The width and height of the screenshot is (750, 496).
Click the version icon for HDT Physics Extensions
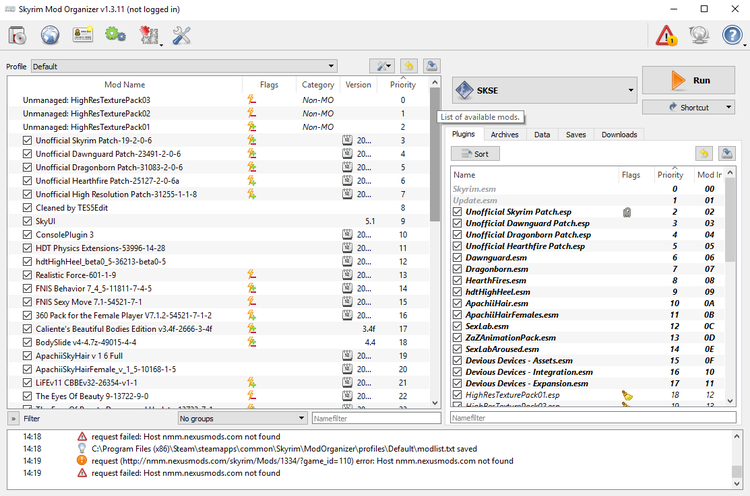click(x=347, y=248)
